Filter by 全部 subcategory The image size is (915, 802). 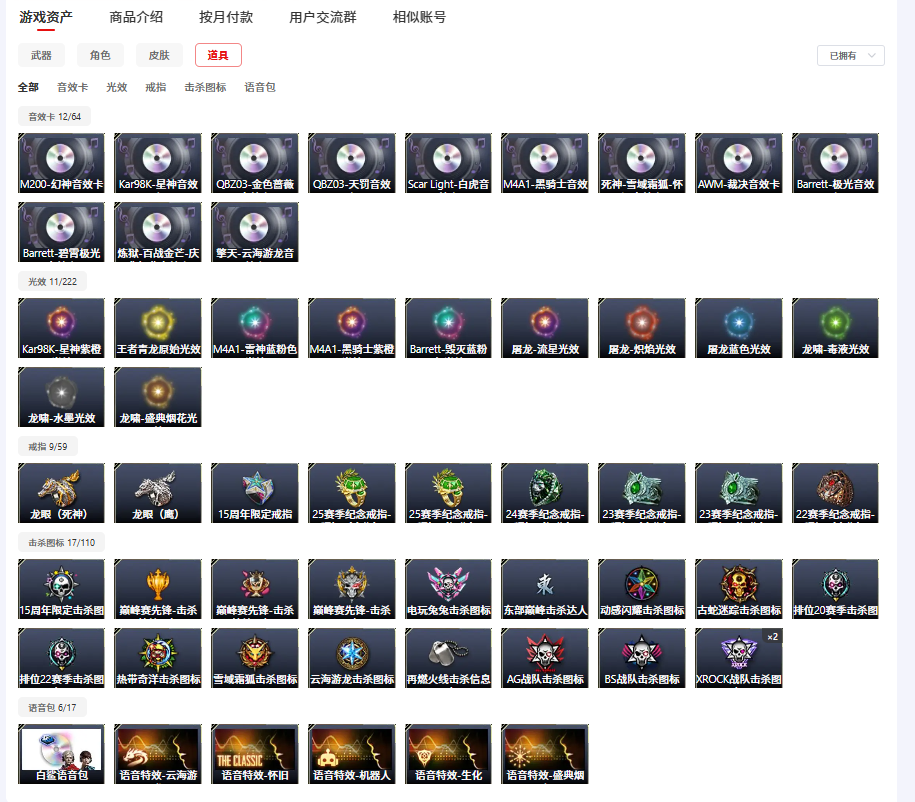[28, 88]
